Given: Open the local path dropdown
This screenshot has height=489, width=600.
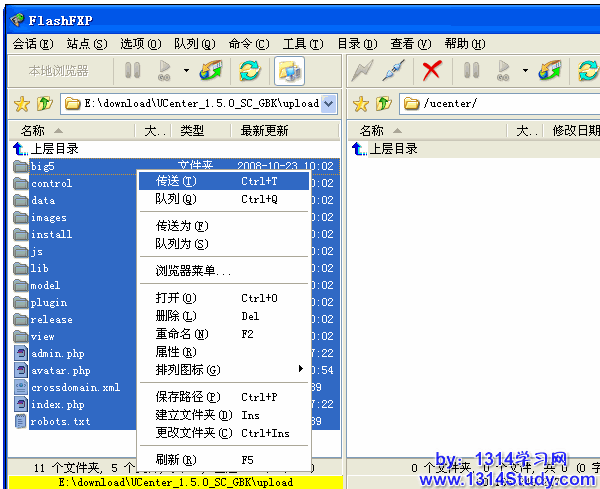Looking at the screenshot, I should click(329, 104).
